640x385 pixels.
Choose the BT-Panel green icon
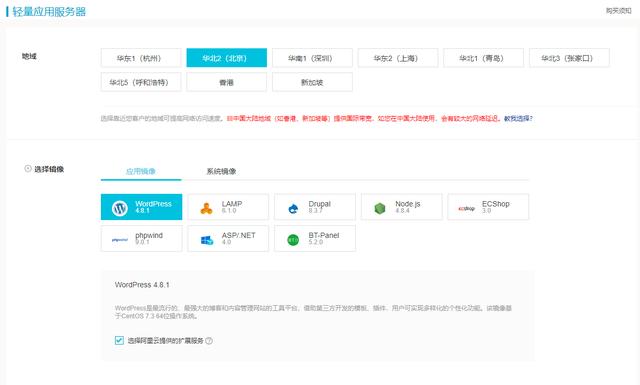tap(293, 240)
